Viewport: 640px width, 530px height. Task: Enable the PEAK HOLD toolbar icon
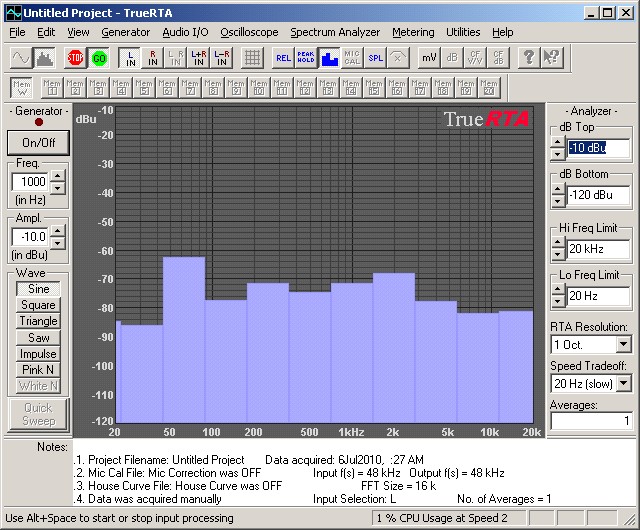coord(306,57)
